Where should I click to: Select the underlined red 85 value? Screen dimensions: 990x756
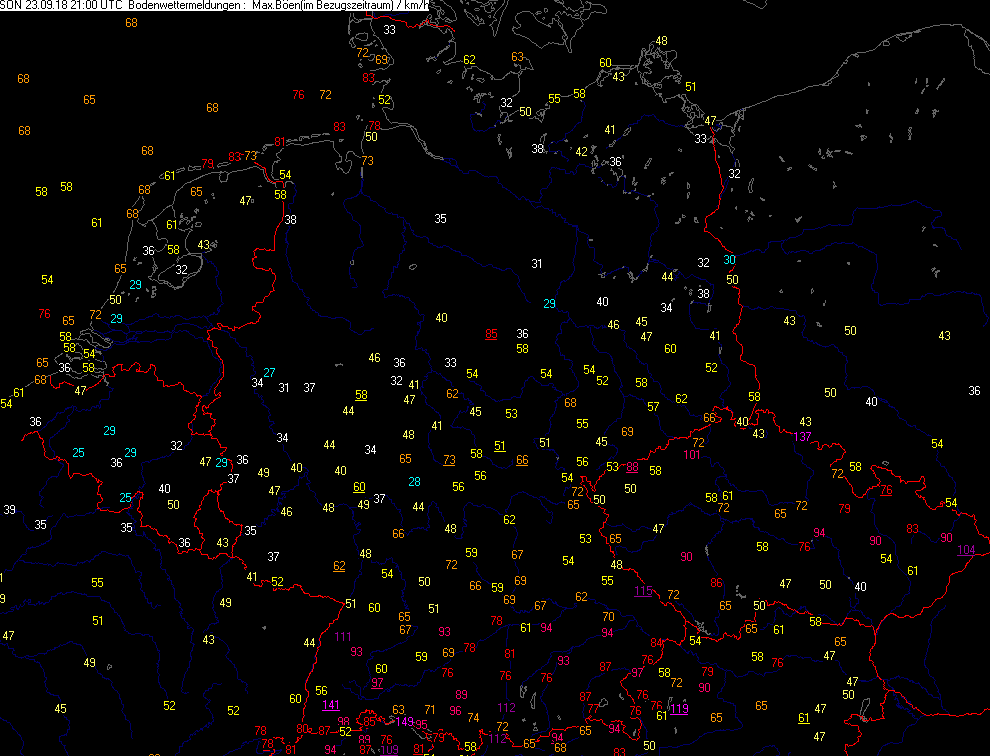click(491, 334)
